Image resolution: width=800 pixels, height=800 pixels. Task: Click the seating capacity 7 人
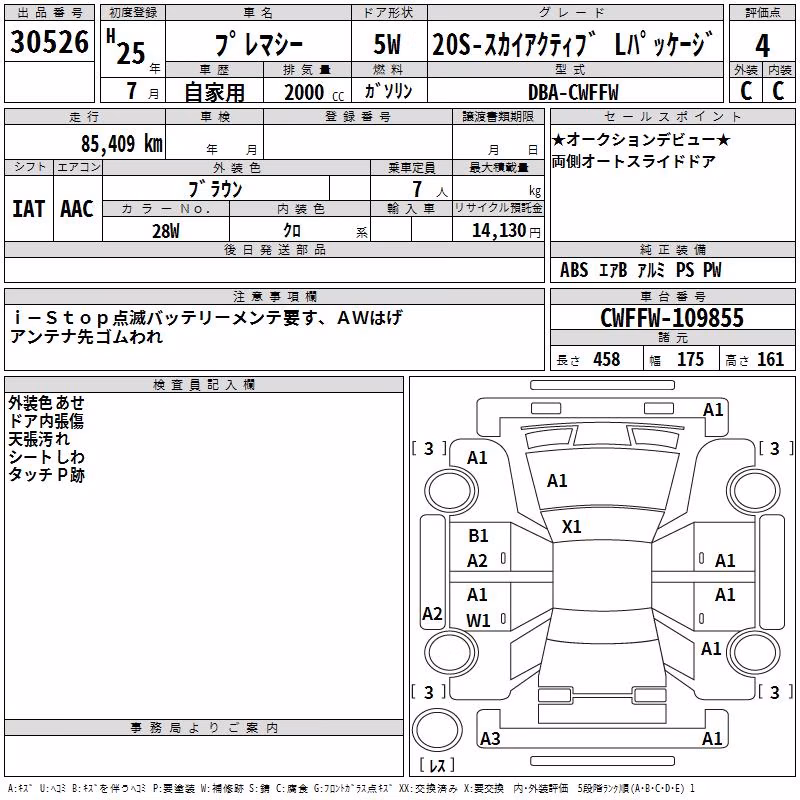(430, 189)
